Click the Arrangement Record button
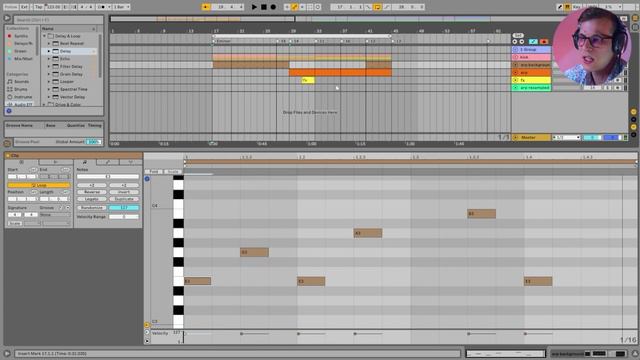 273,7
